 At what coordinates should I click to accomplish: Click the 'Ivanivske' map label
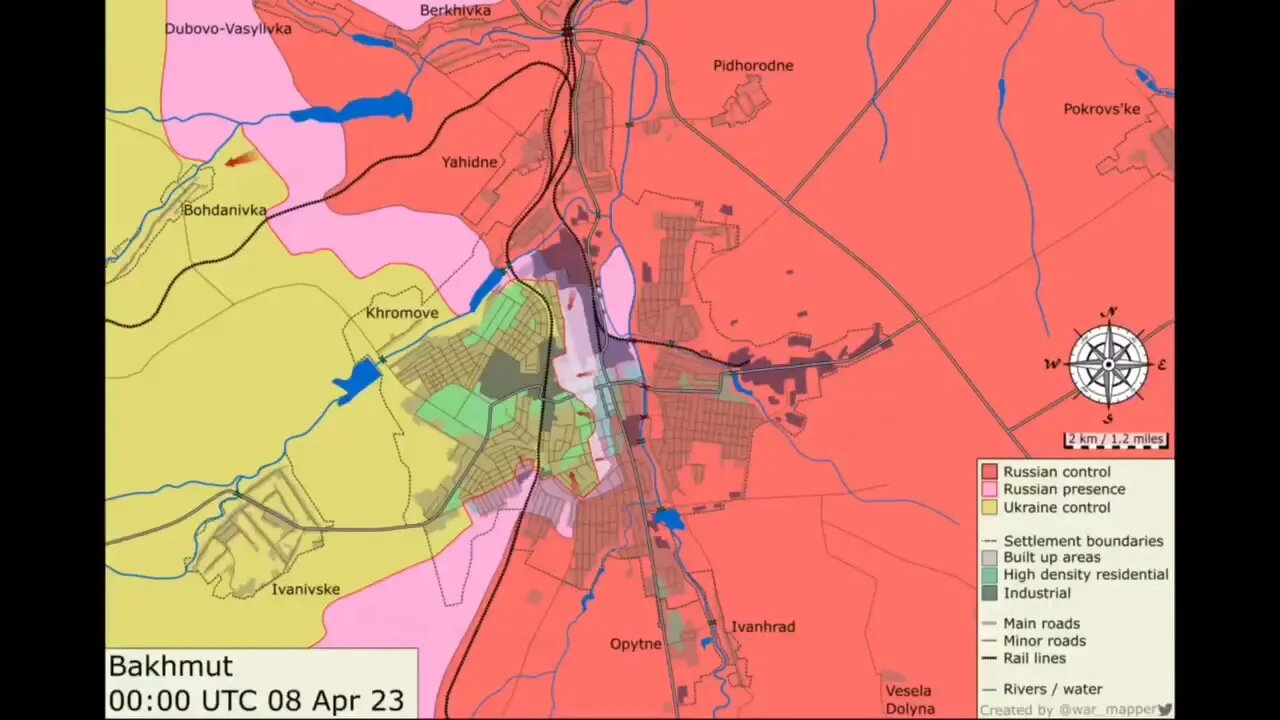[x=306, y=590]
